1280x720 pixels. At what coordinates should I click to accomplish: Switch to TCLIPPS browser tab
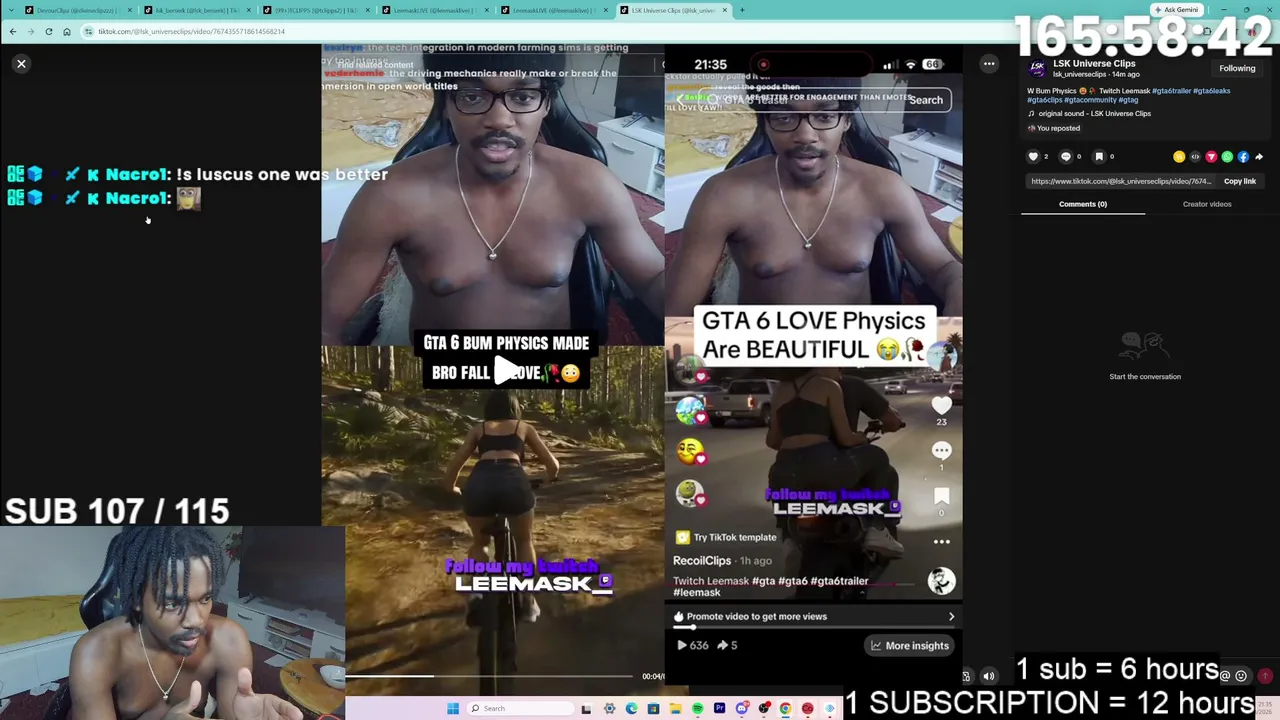pyautogui.click(x=317, y=10)
